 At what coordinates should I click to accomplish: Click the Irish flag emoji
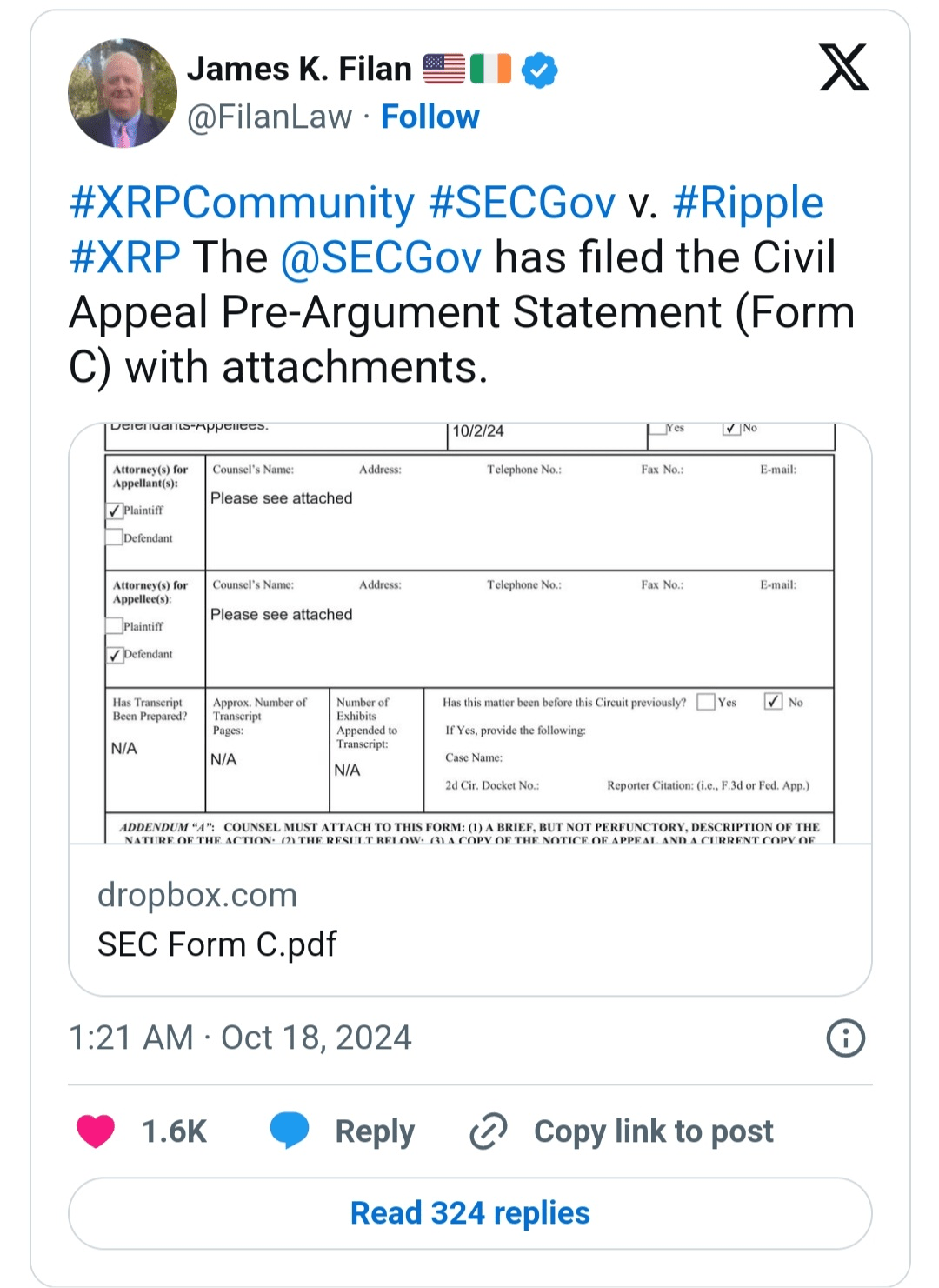490,69
